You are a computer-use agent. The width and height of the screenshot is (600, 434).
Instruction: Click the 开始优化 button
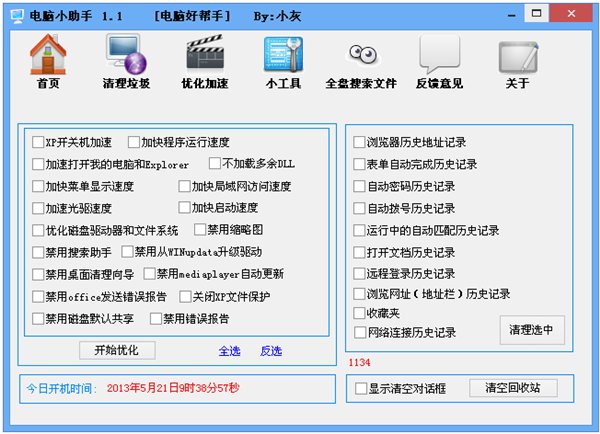point(117,350)
